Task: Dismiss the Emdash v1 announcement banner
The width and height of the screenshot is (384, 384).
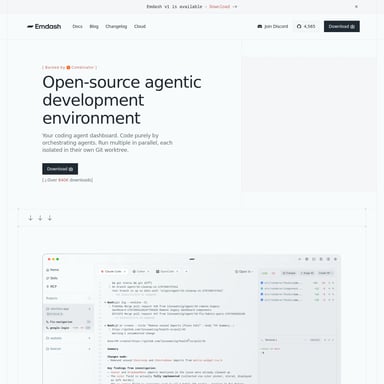Action: coord(356,7)
